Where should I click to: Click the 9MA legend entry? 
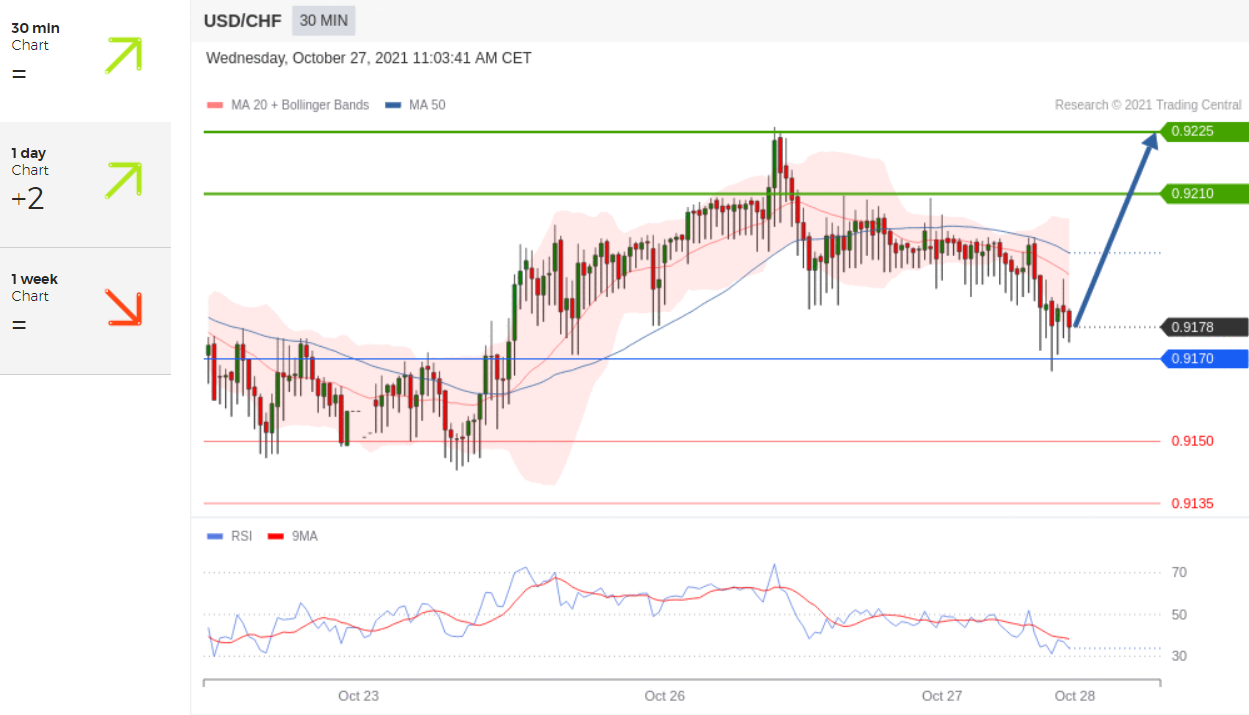click(292, 537)
